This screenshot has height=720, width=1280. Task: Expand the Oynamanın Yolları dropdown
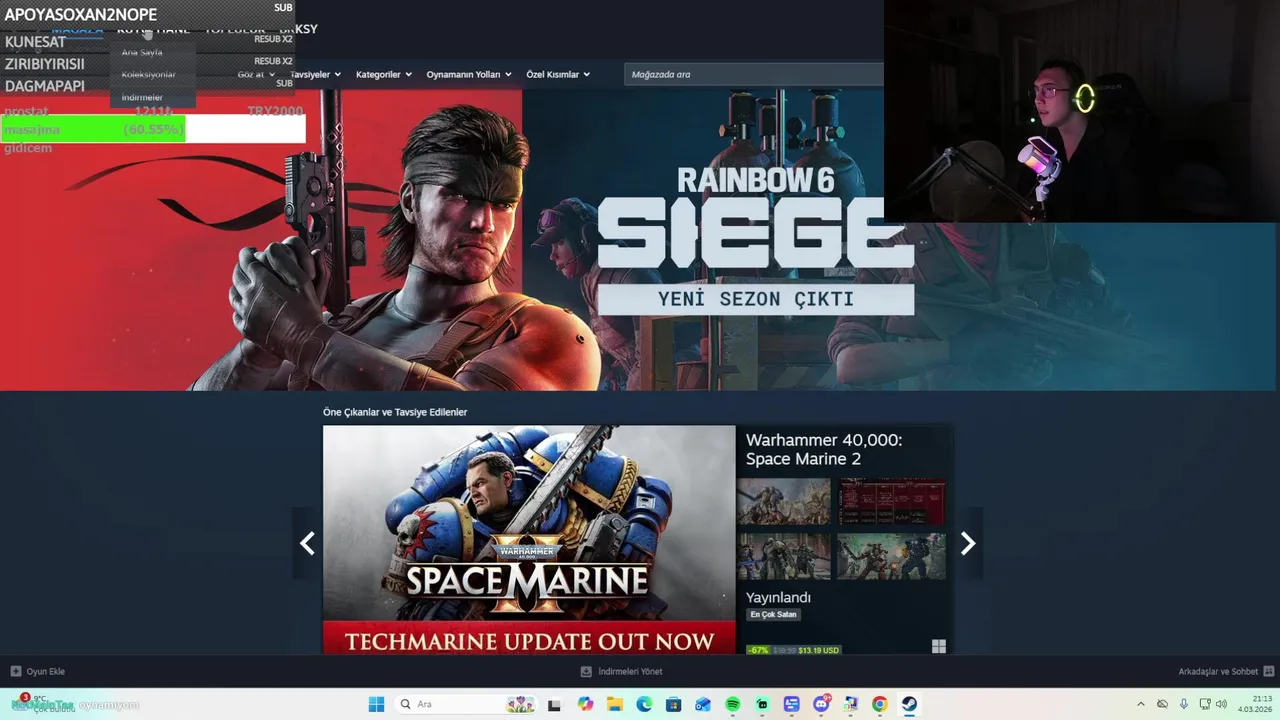point(469,74)
